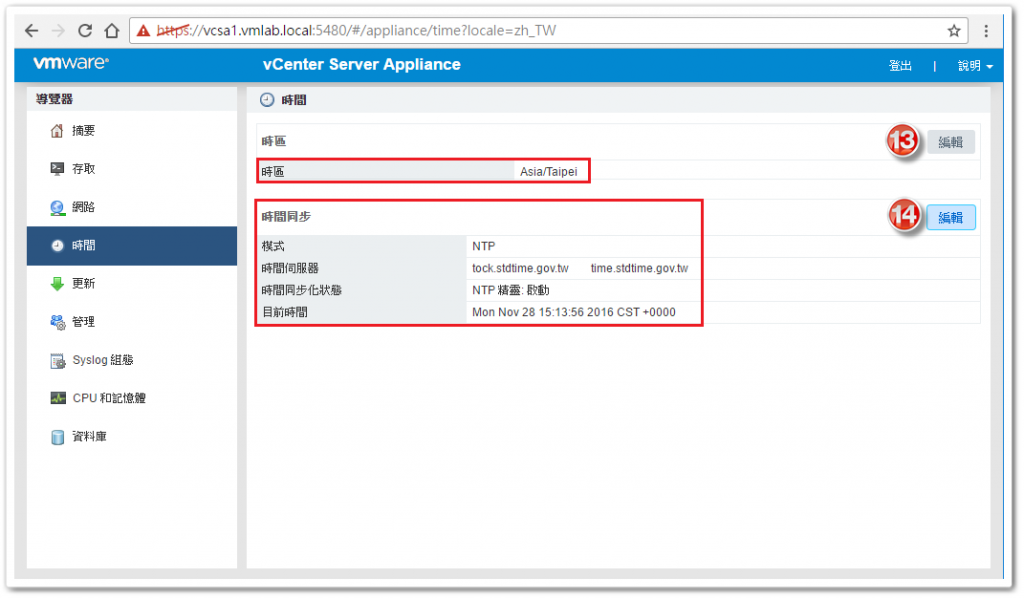Click the Syslog 組態 icon
This screenshot has width=1024, height=599.
(x=57, y=361)
